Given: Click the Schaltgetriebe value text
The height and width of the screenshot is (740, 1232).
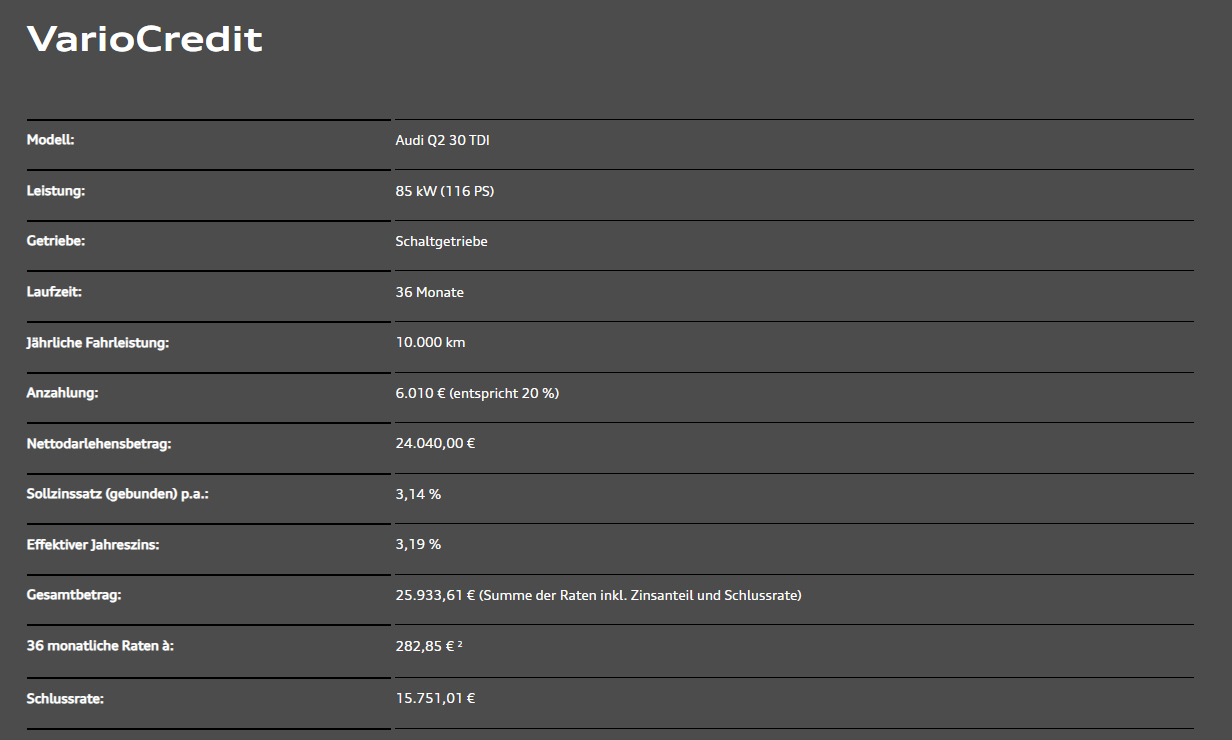Looking at the screenshot, I should coord(442,242).
